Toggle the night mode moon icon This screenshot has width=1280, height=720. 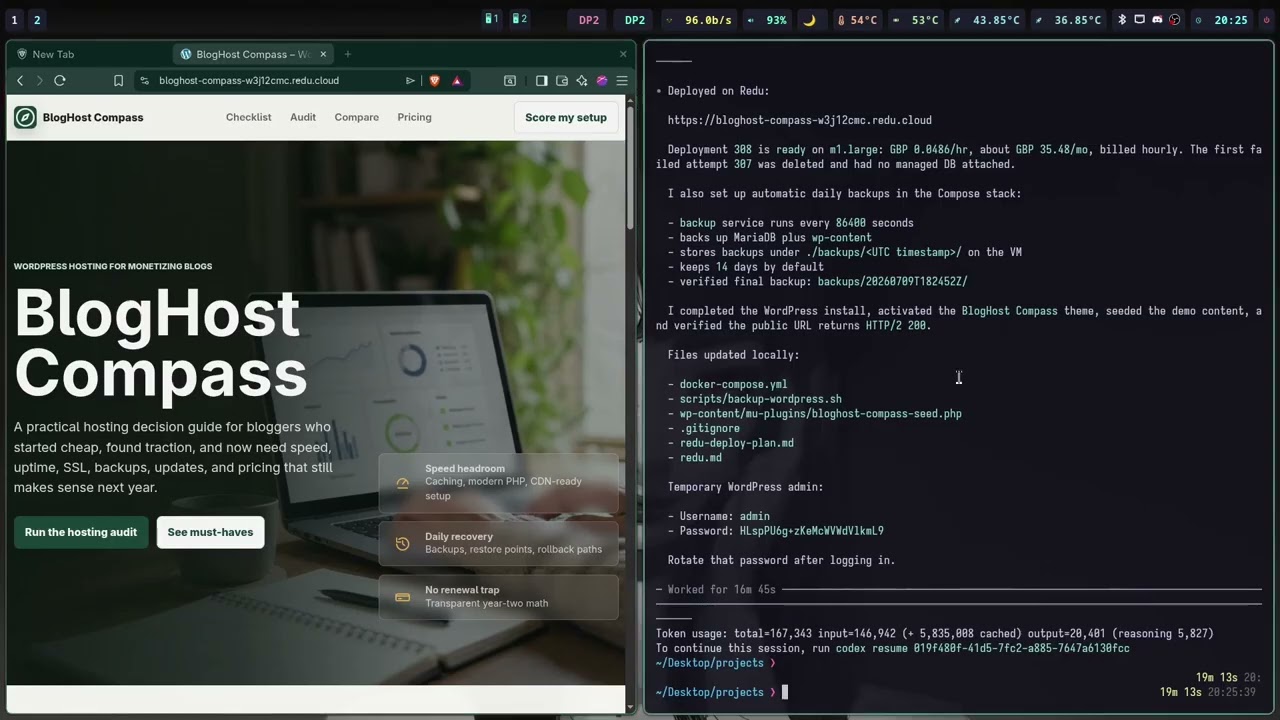pyautogui.click(x=810, y=20)
